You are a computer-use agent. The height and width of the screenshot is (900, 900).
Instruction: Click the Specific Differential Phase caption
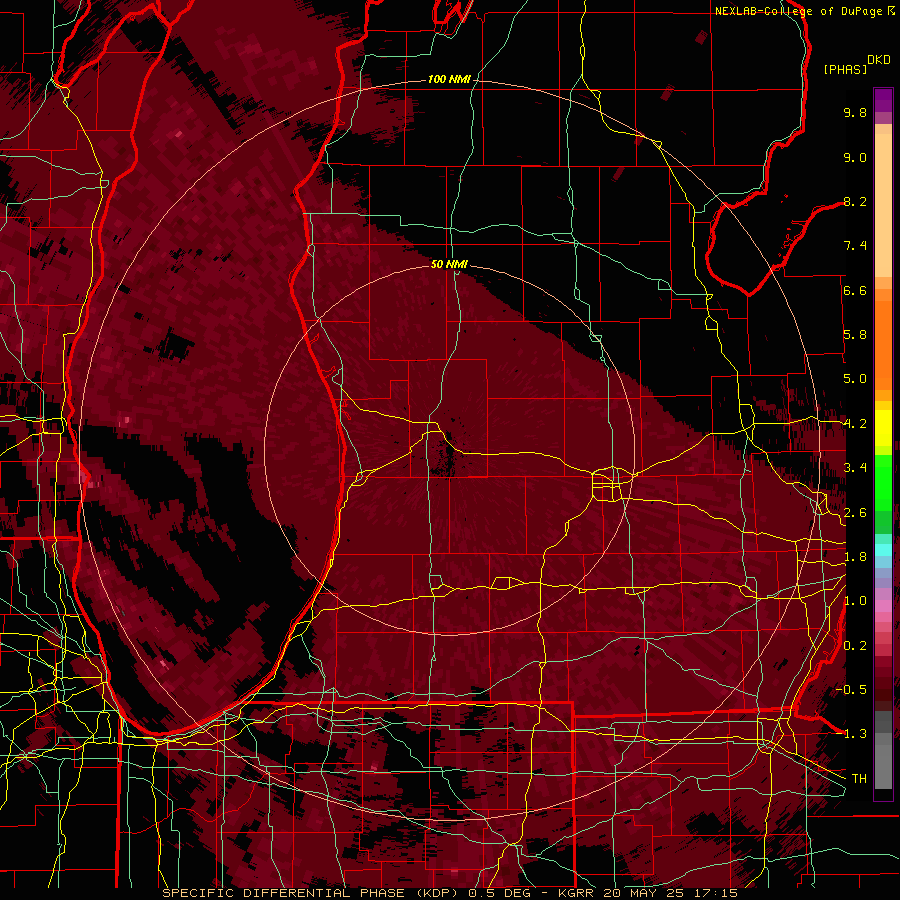pos(450,893)
